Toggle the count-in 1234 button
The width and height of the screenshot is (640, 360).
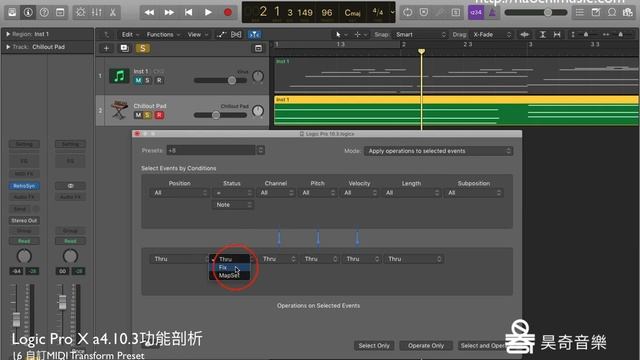pyautogui.click(x=476, y=12)
